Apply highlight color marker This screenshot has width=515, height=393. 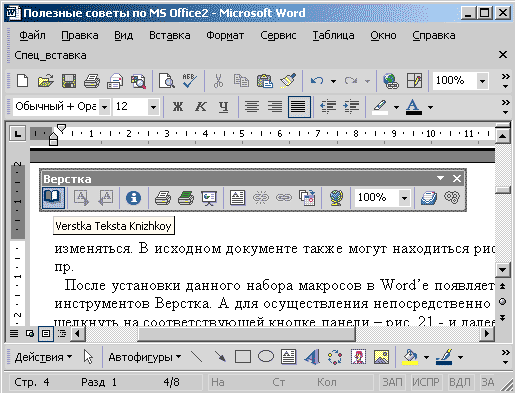380,107
